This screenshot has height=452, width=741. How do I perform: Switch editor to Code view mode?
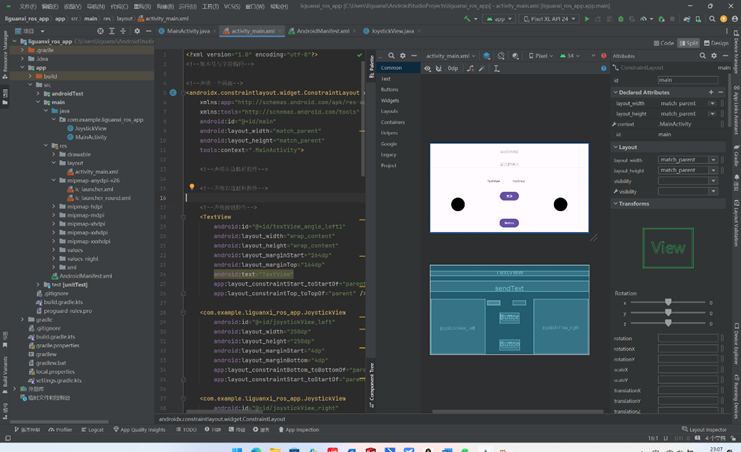coord(664,43)
